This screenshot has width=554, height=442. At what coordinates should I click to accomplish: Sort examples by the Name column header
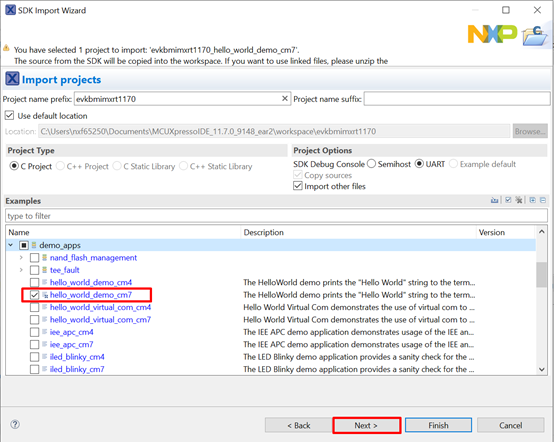click(123, 232)
